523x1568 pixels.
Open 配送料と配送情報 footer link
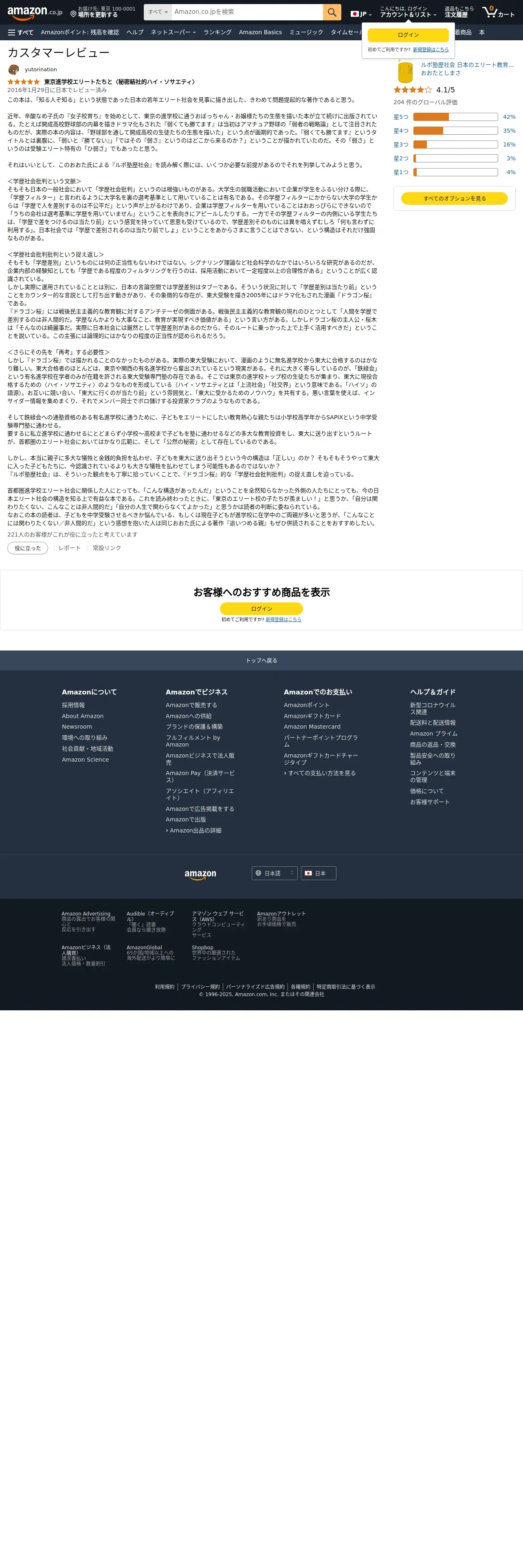433,723
